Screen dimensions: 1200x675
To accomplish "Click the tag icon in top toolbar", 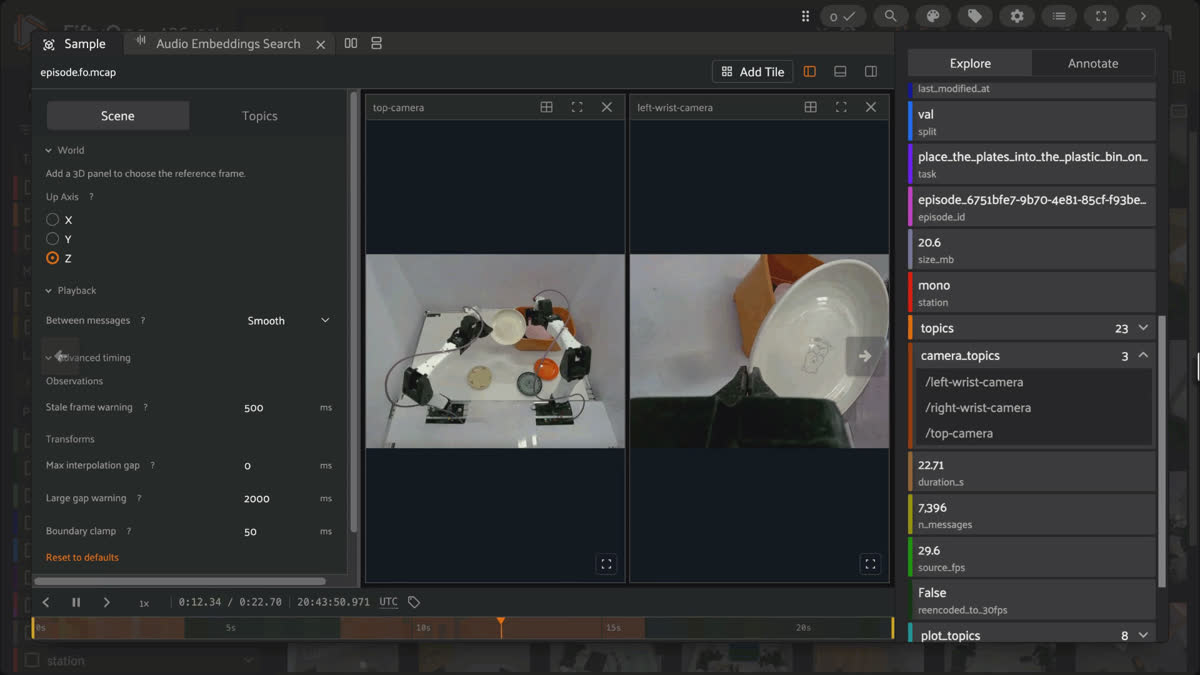I will [975, 16].
